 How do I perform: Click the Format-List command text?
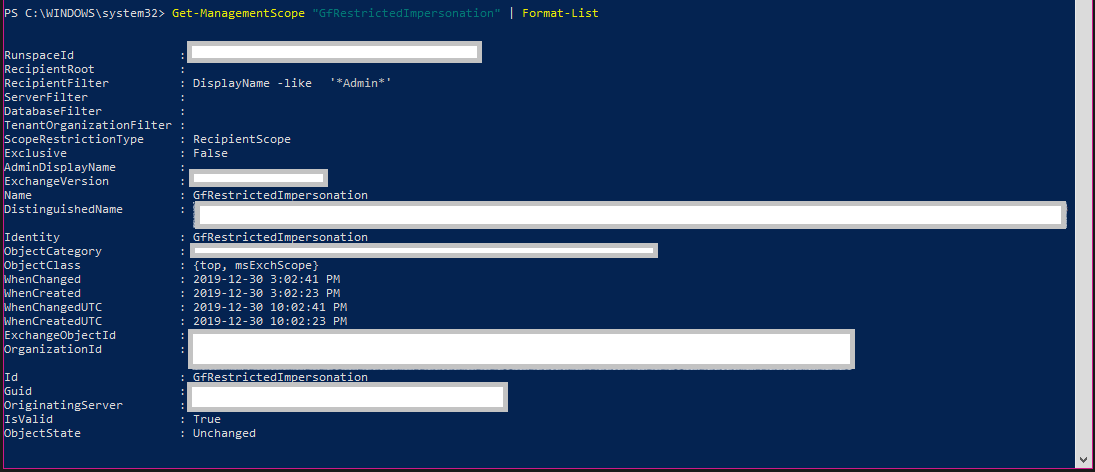[560, 13]
